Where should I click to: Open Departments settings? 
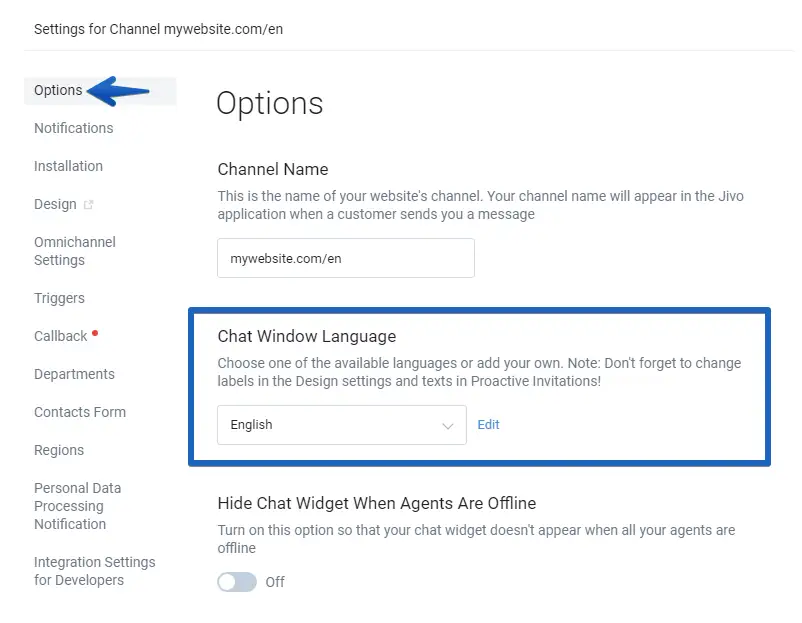(x=74, y=374)
